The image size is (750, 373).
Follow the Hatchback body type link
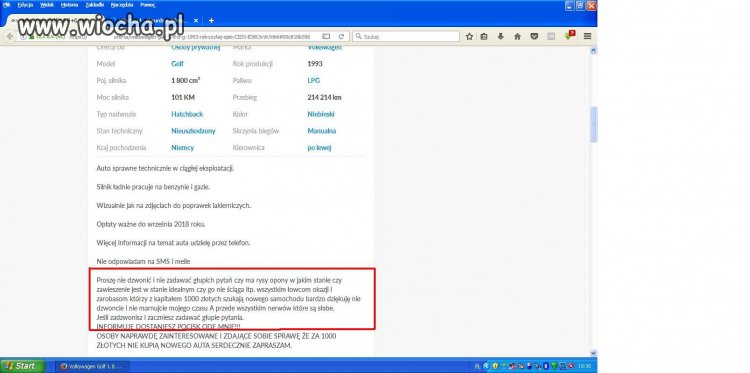(x=187, y=114)
